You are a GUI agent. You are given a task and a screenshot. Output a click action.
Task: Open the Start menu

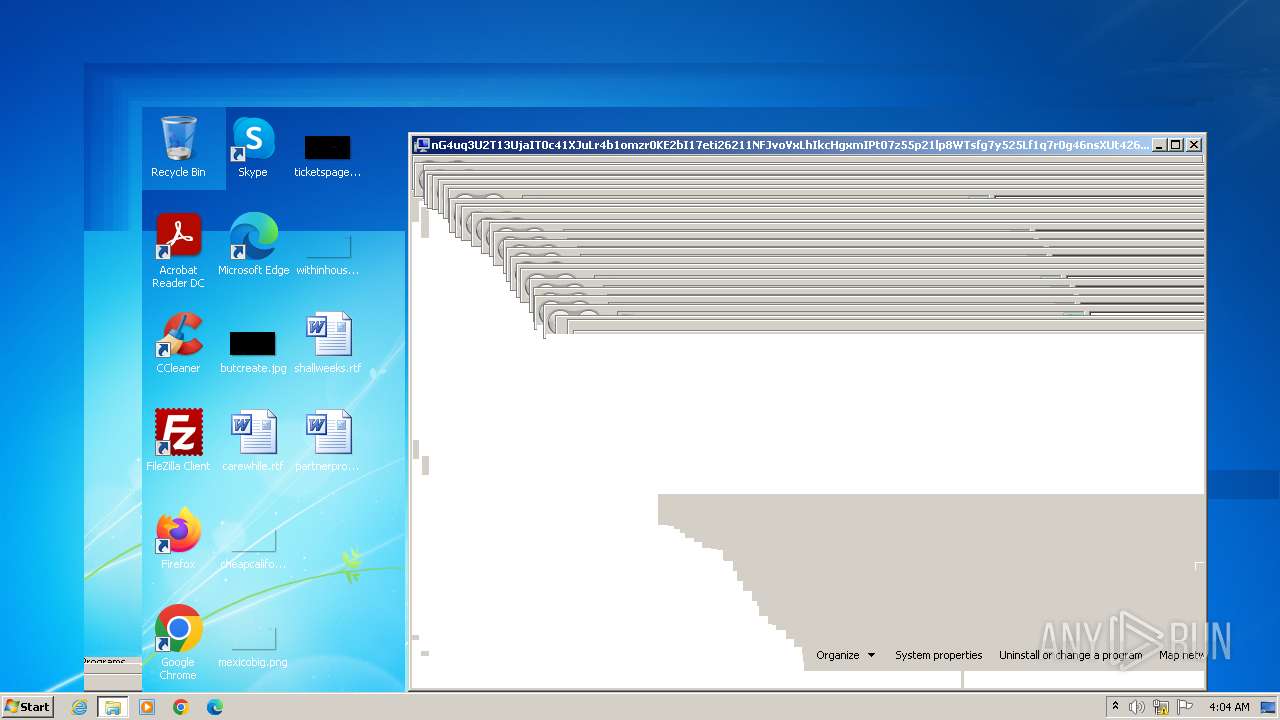[x=27, y=707]
